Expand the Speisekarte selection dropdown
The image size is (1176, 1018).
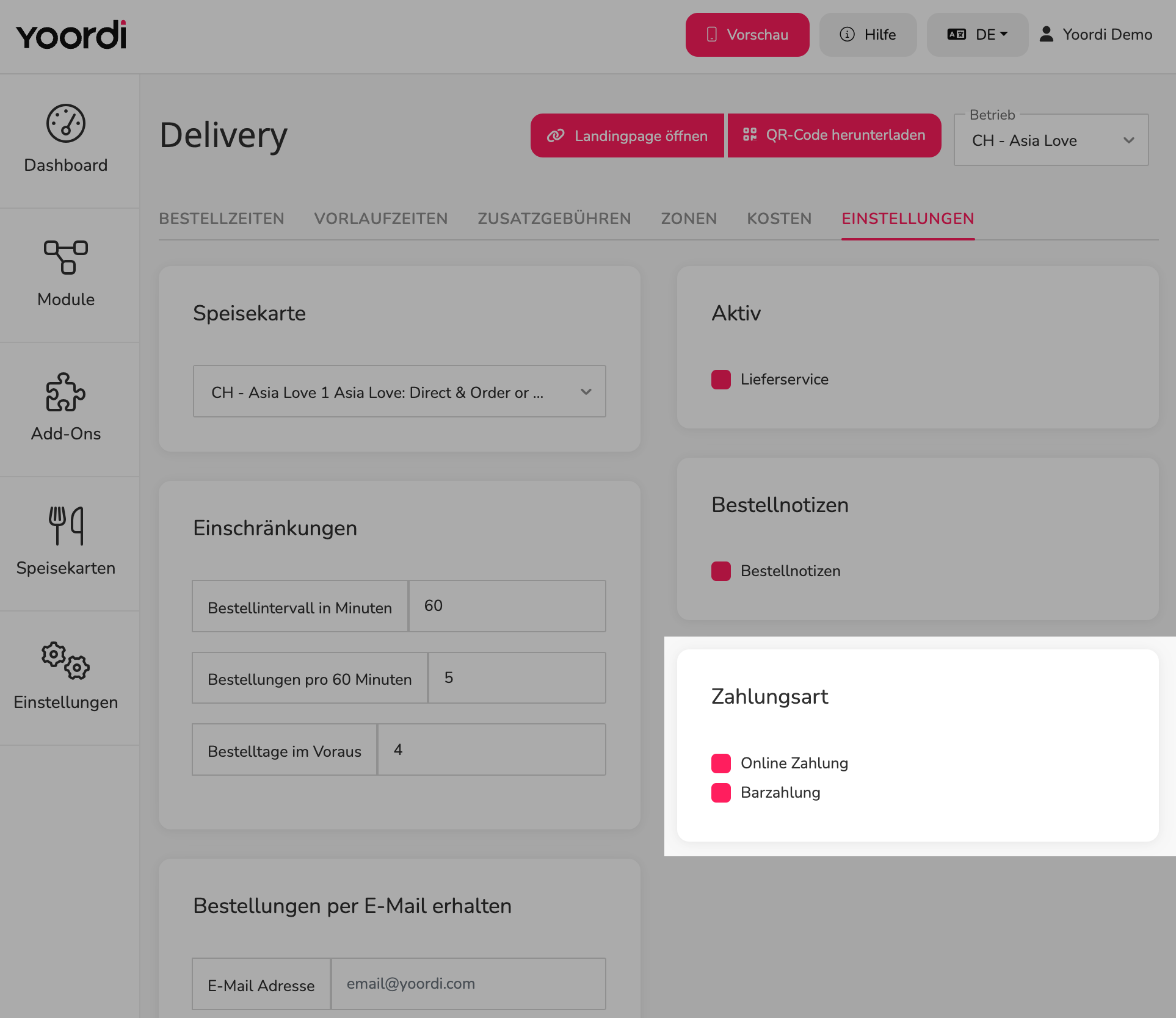coord(399,391)
